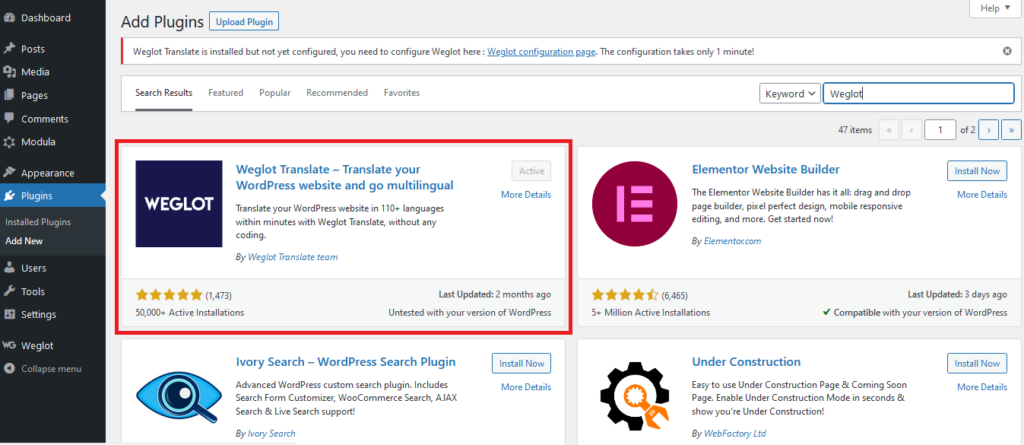
Task: Click the Weglot plugin logo thumbnail
Action: (179, 203)
